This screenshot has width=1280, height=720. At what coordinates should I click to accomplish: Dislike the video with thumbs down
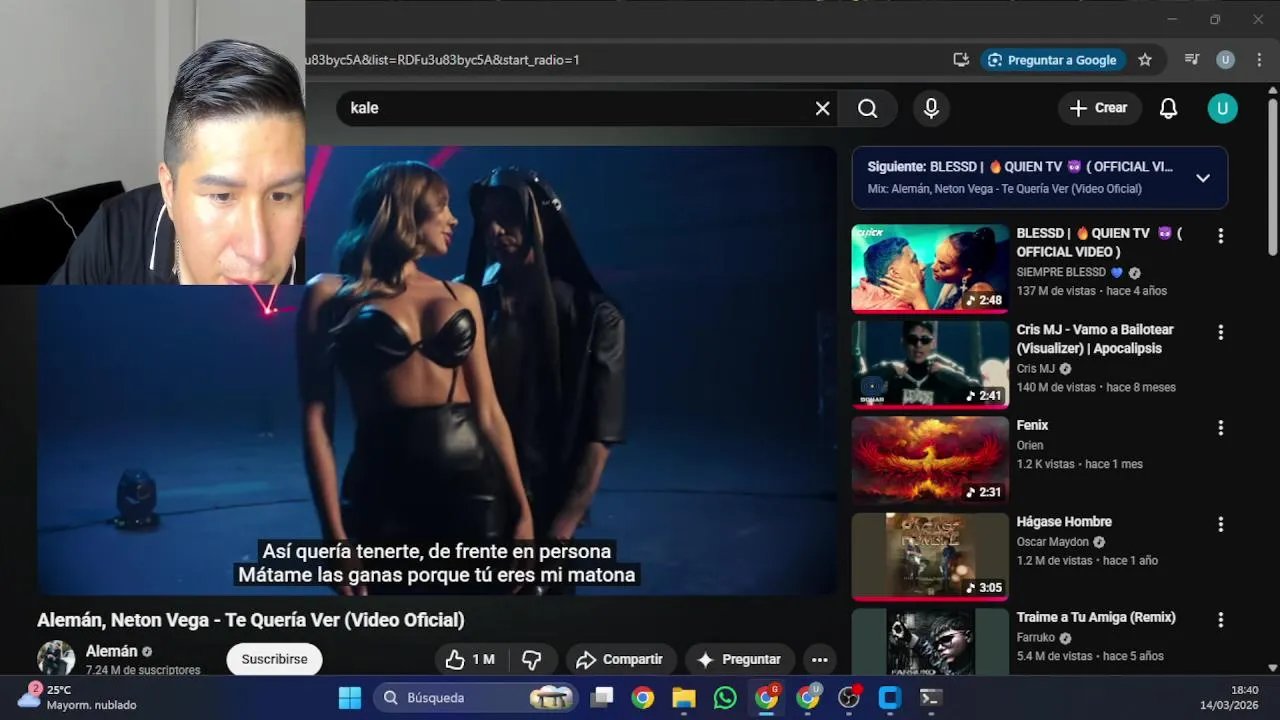pyautogui.click(x=532, y=659)
